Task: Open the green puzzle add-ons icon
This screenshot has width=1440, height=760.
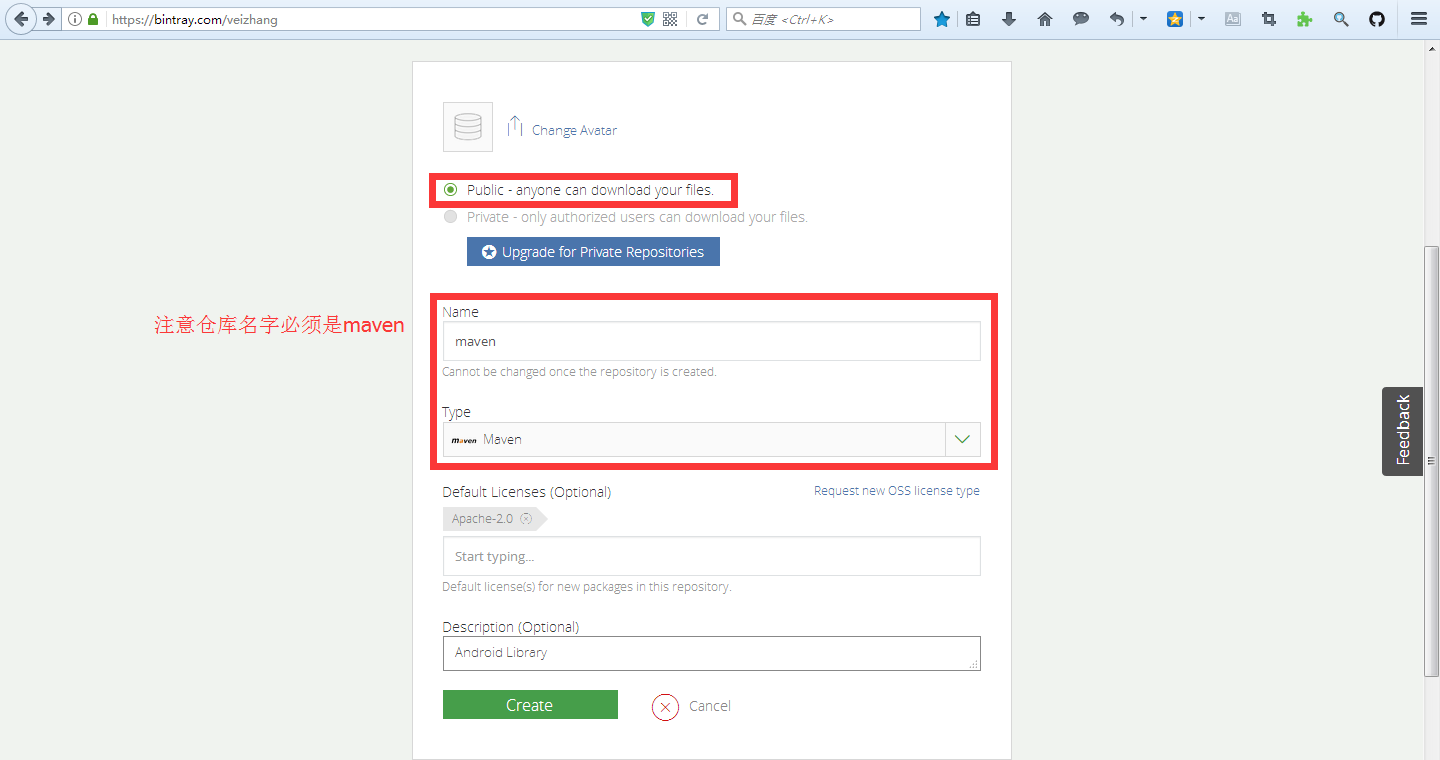Action: tap(1305, 19)
